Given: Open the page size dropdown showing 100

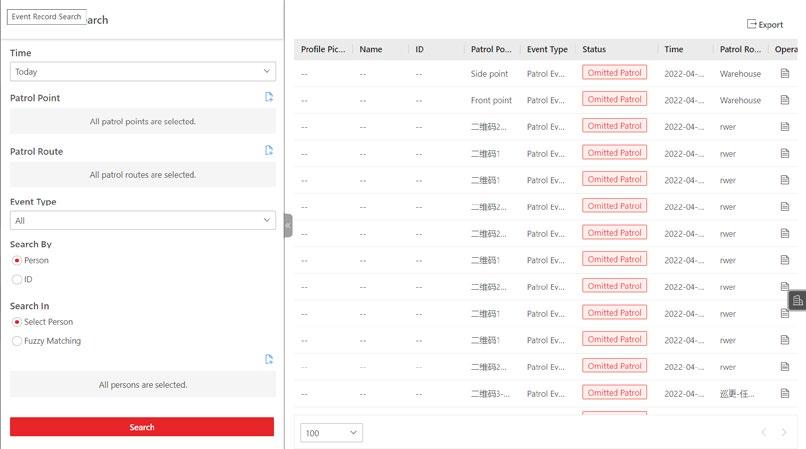Looking at the screenshot, I should tap(332, 433).
